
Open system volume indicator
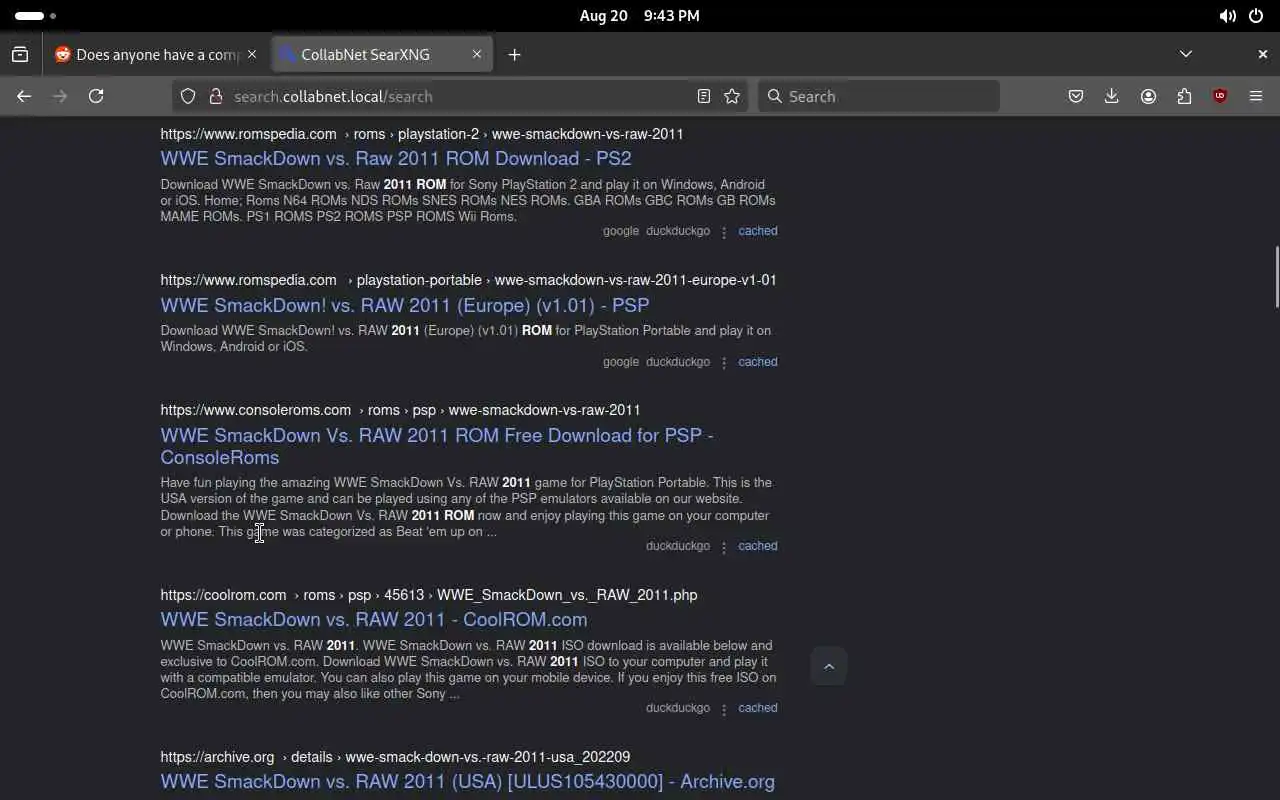(1227, 16)
